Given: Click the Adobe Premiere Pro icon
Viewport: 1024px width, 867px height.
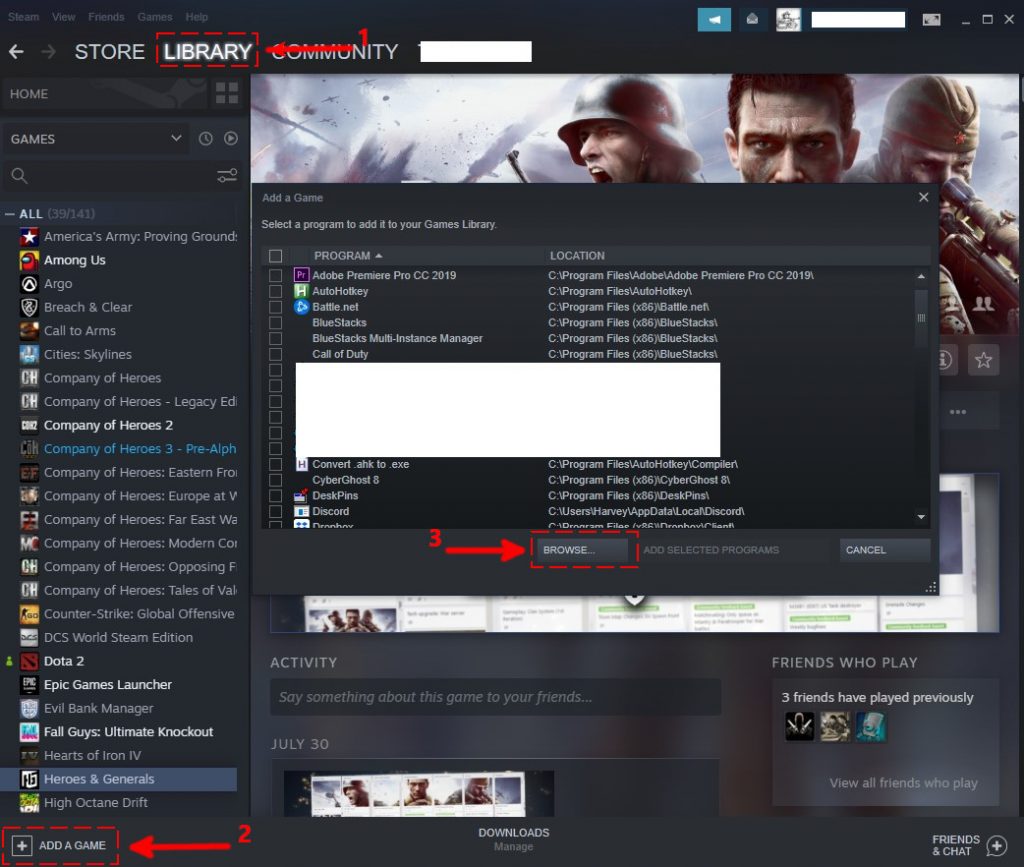Looking at the screenshot, I should 301,275.
